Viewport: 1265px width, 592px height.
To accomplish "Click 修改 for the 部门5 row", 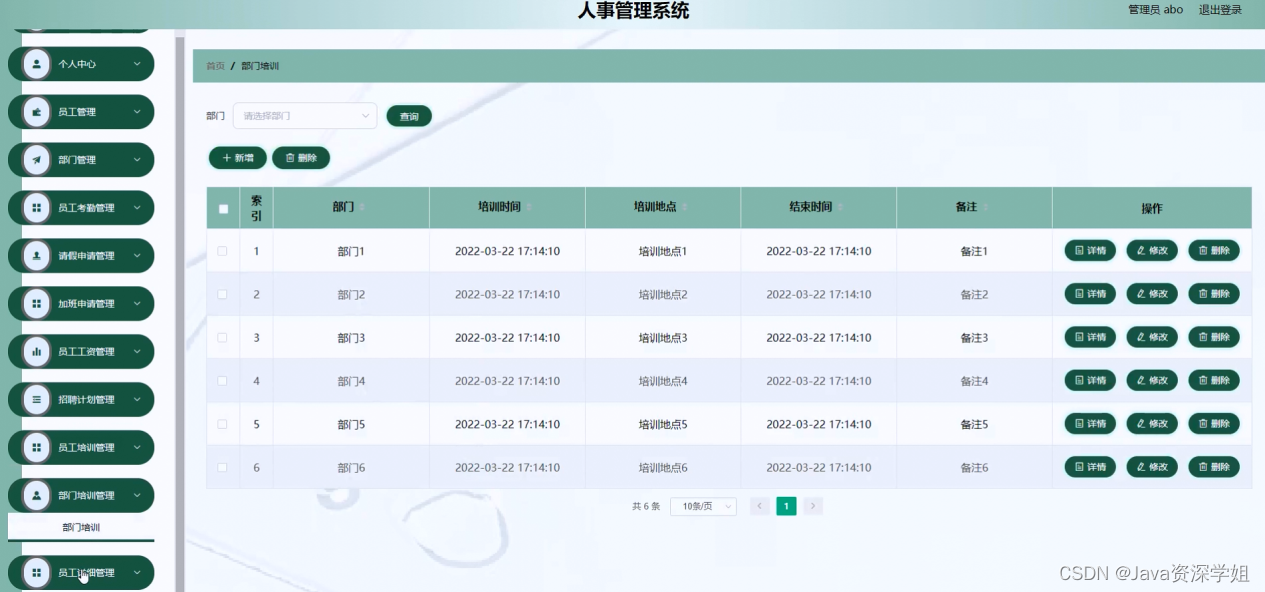I will 1152,424.
